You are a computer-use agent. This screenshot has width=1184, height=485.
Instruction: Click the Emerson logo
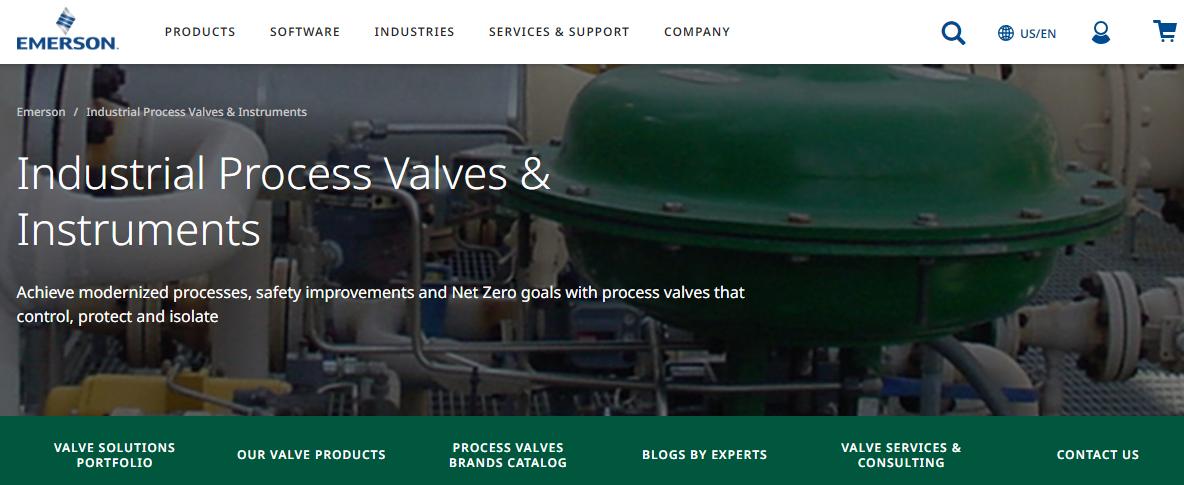click(67, 29)
